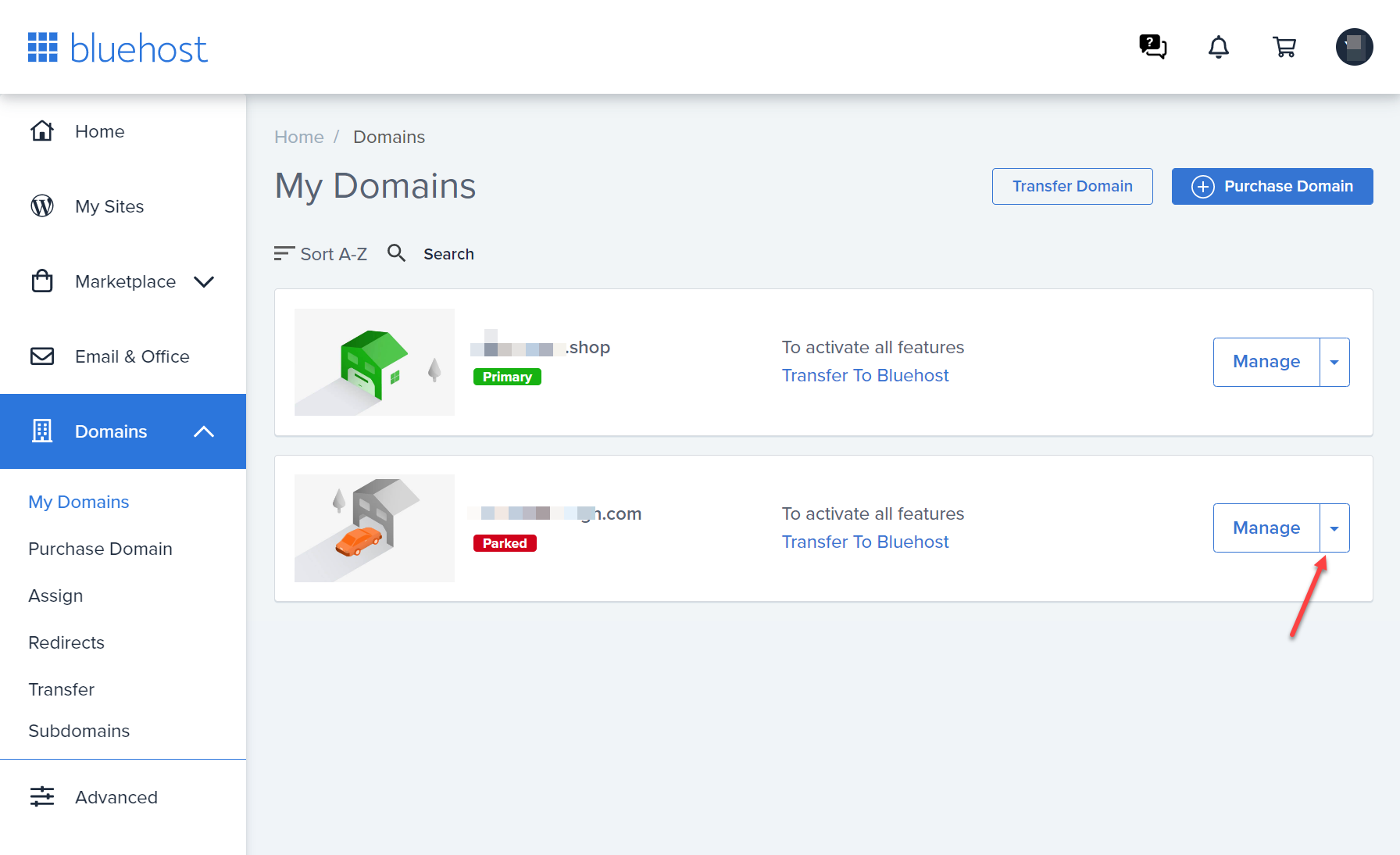This screenshot has height=855, width=1400.
Task: Click the parked garage thumbnail of .com domain
Action: (x=374, y=528)
